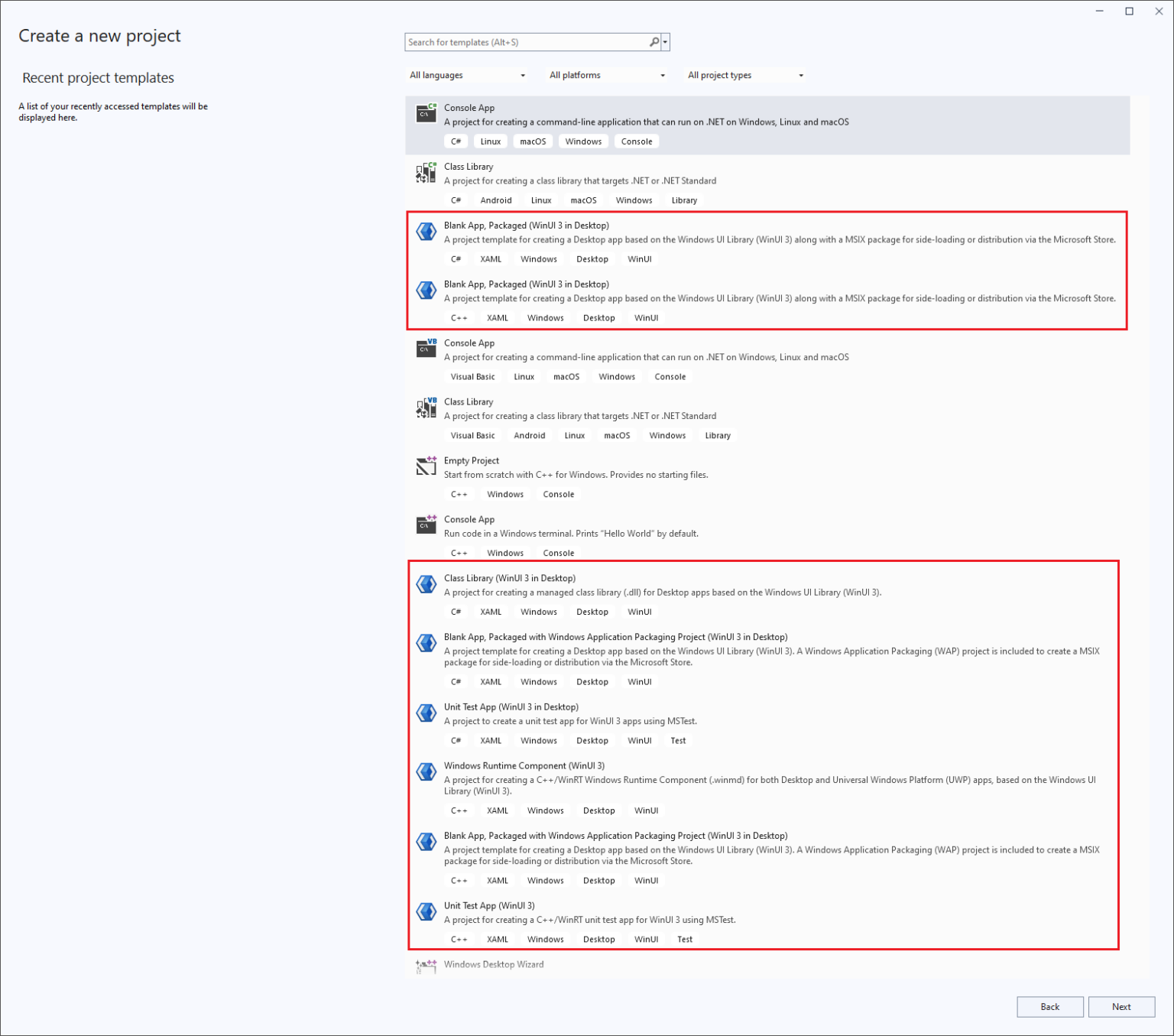Click the Back button

(x=1049, y=1007)
